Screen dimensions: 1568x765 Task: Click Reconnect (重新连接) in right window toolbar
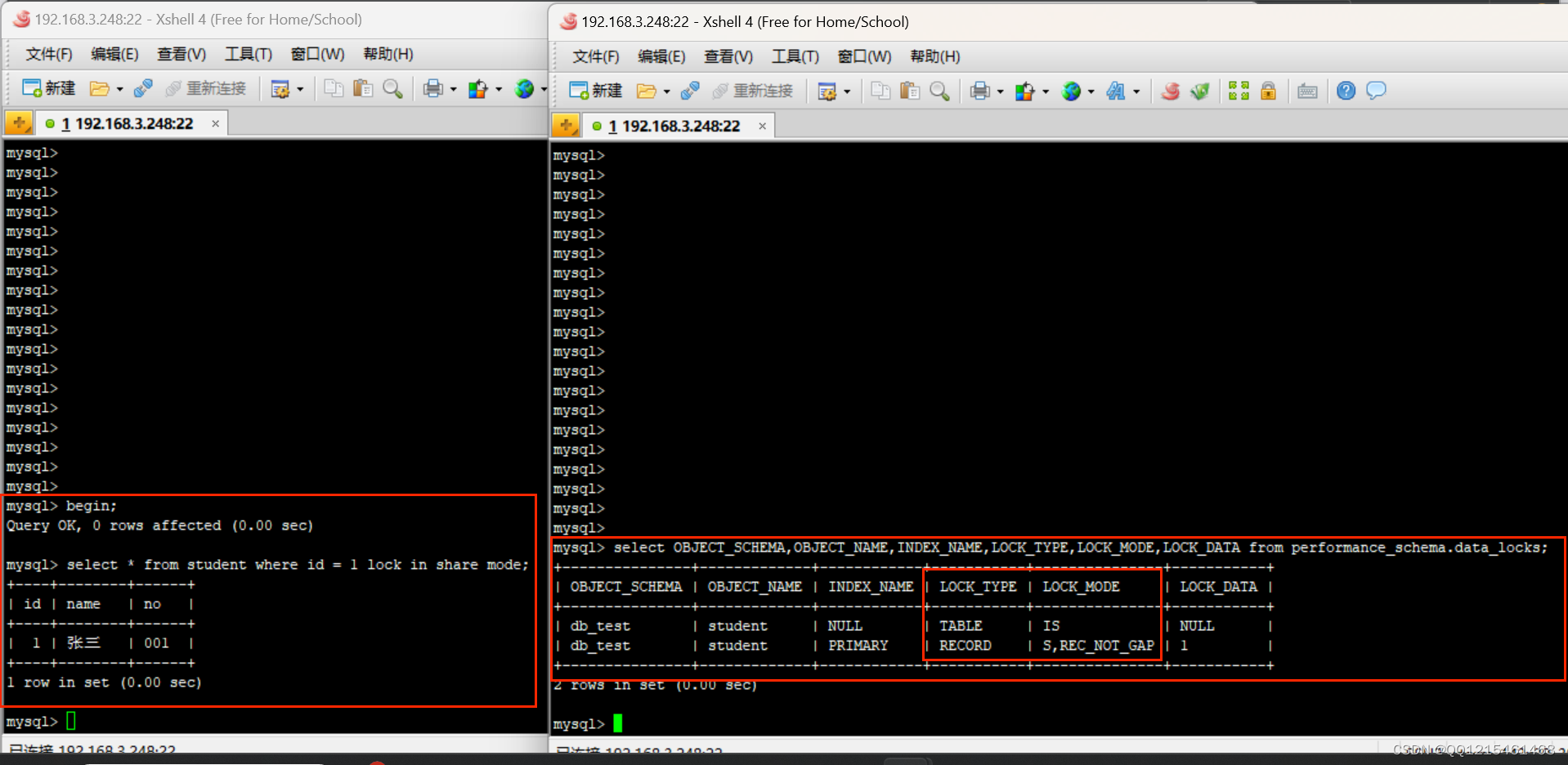(753, 91)
